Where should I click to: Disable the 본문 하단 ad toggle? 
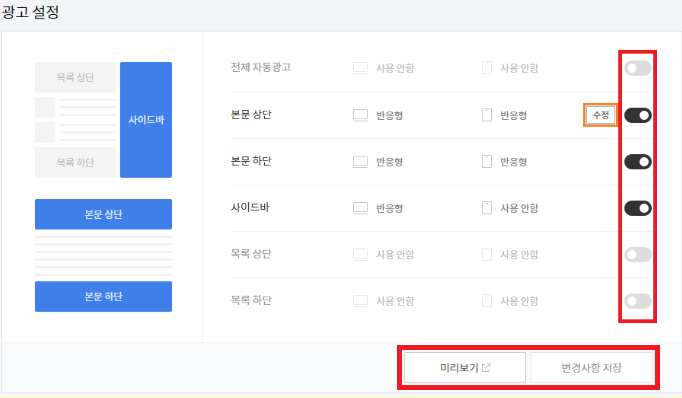[x=638, y=162]
